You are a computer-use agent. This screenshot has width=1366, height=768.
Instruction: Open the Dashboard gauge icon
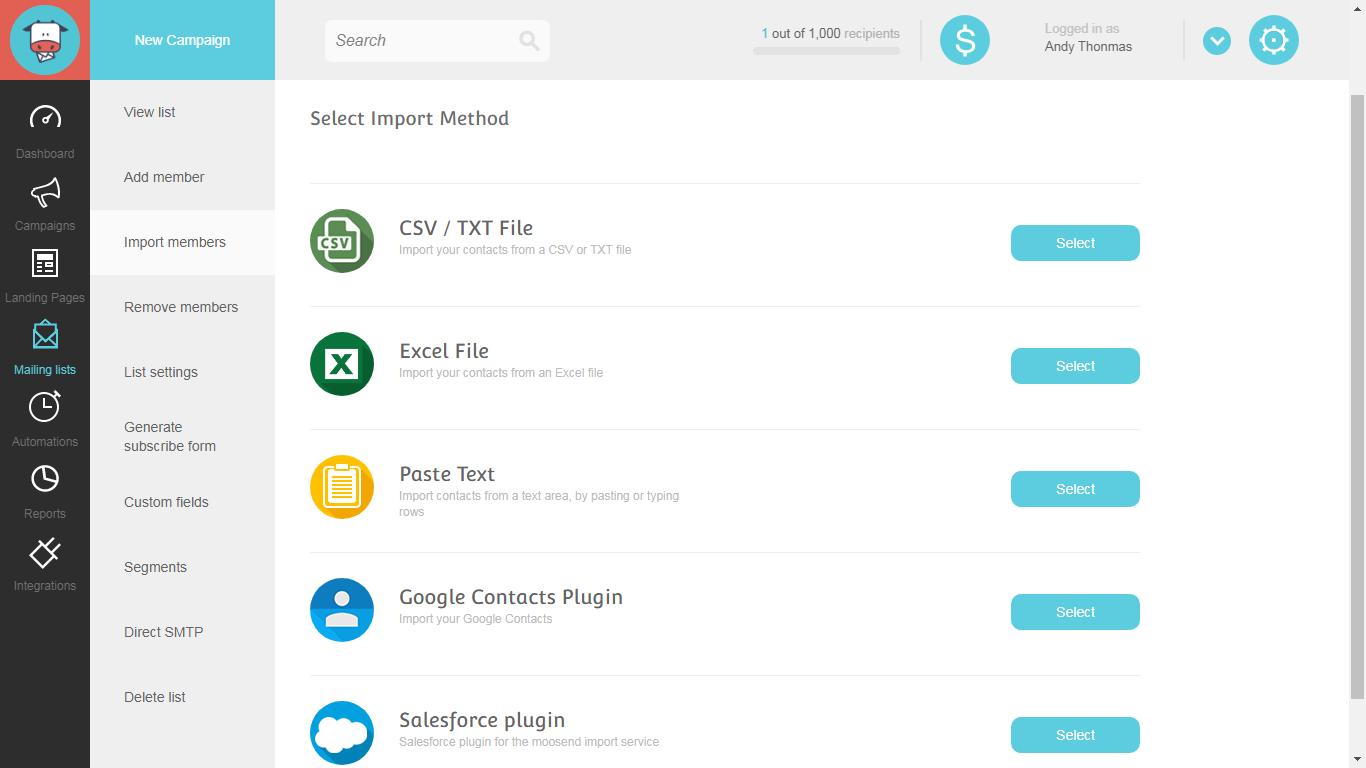(x=45, y=118)
